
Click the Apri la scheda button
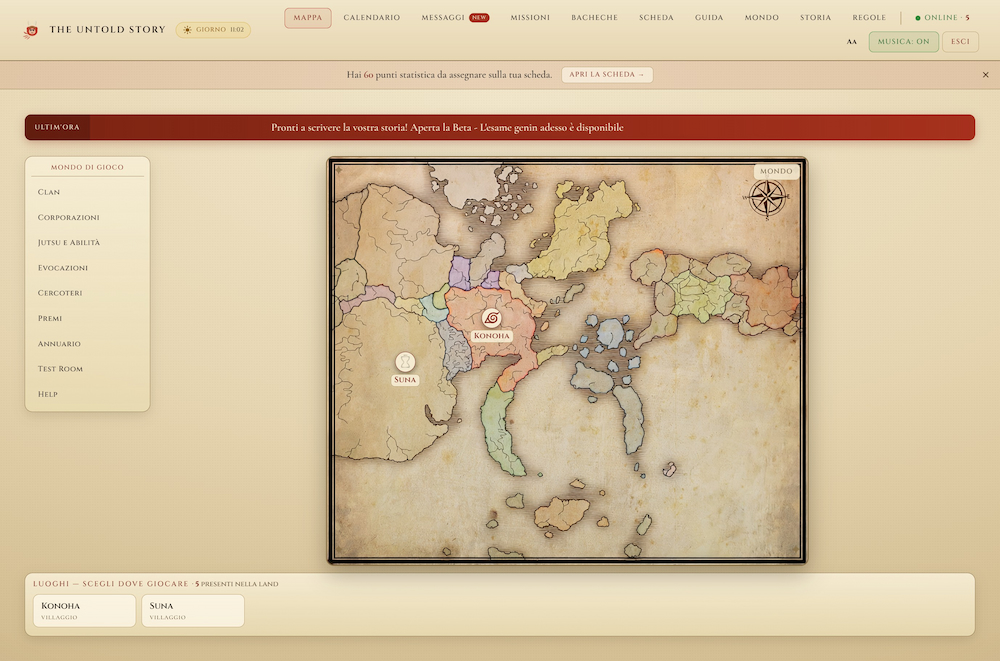[607, 75]
